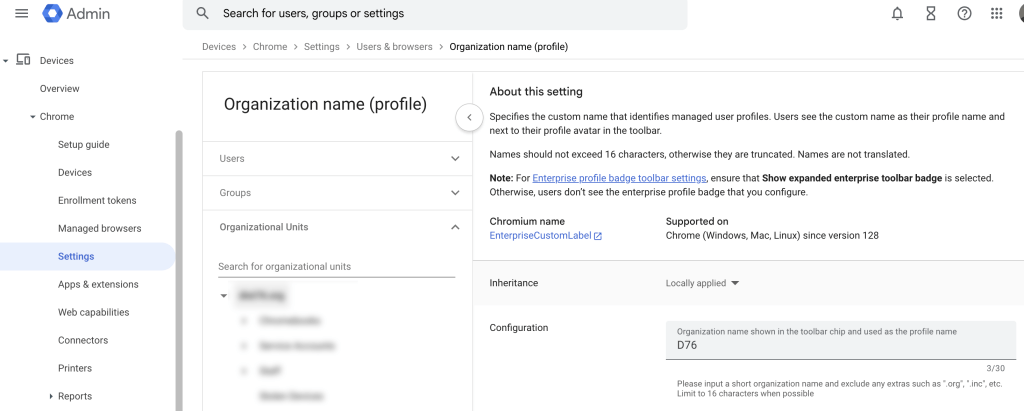This screenshot has height=411, width=1024.
Task: Expand the Reports tree item
Action: click(x=51, y=397)
